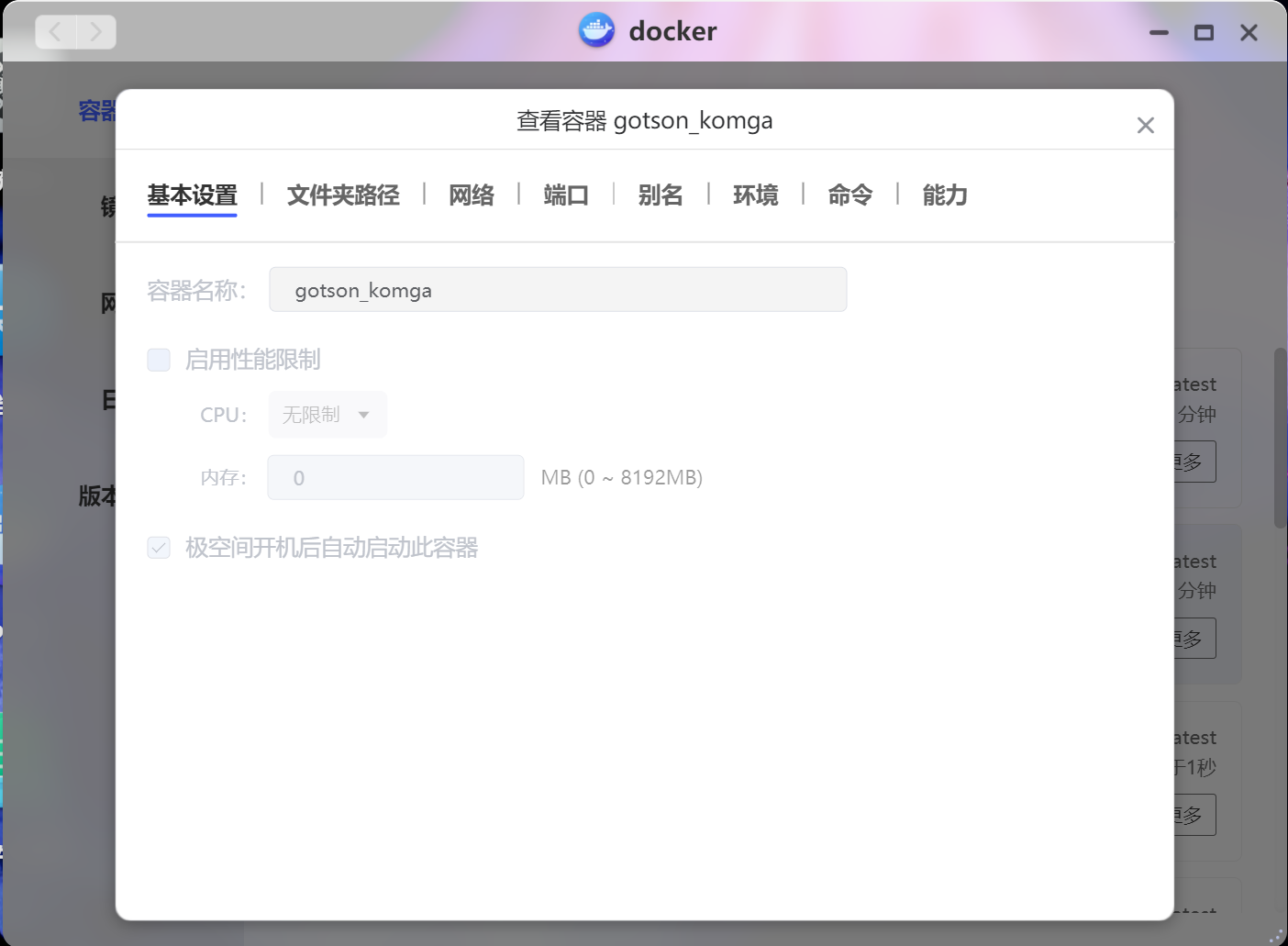
Task: Select the 端口 tab
Action: 566,195
